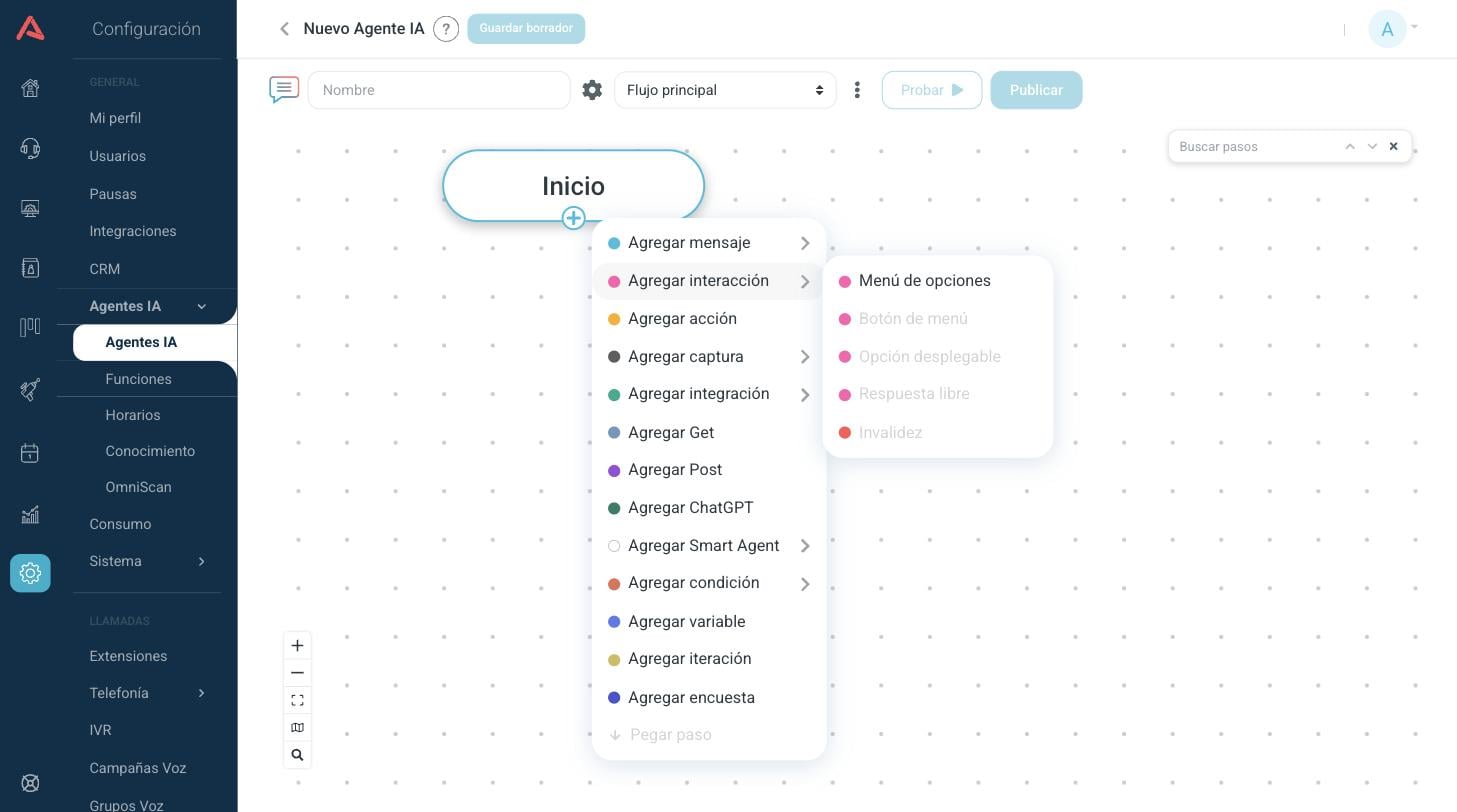Viewport: 1457px width, 812px height.
Task: Open Integraciones in sidebar
Action: point(133,231)
